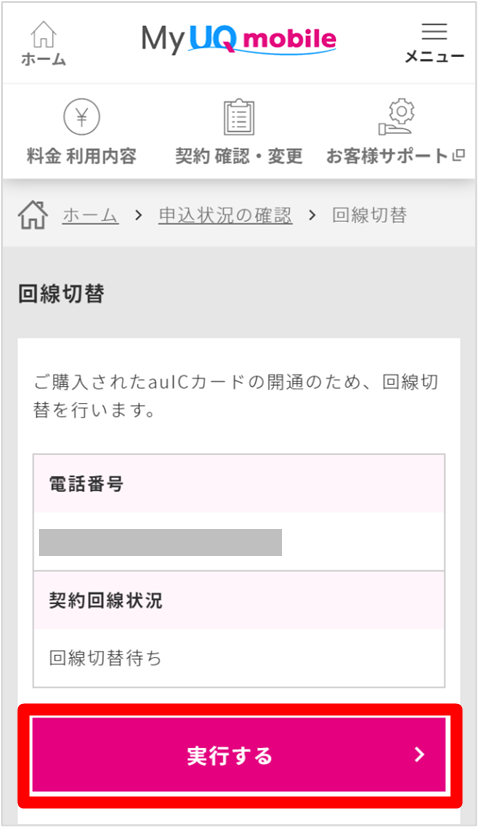Click the 回線切替待ち status text

coord(106,658)
